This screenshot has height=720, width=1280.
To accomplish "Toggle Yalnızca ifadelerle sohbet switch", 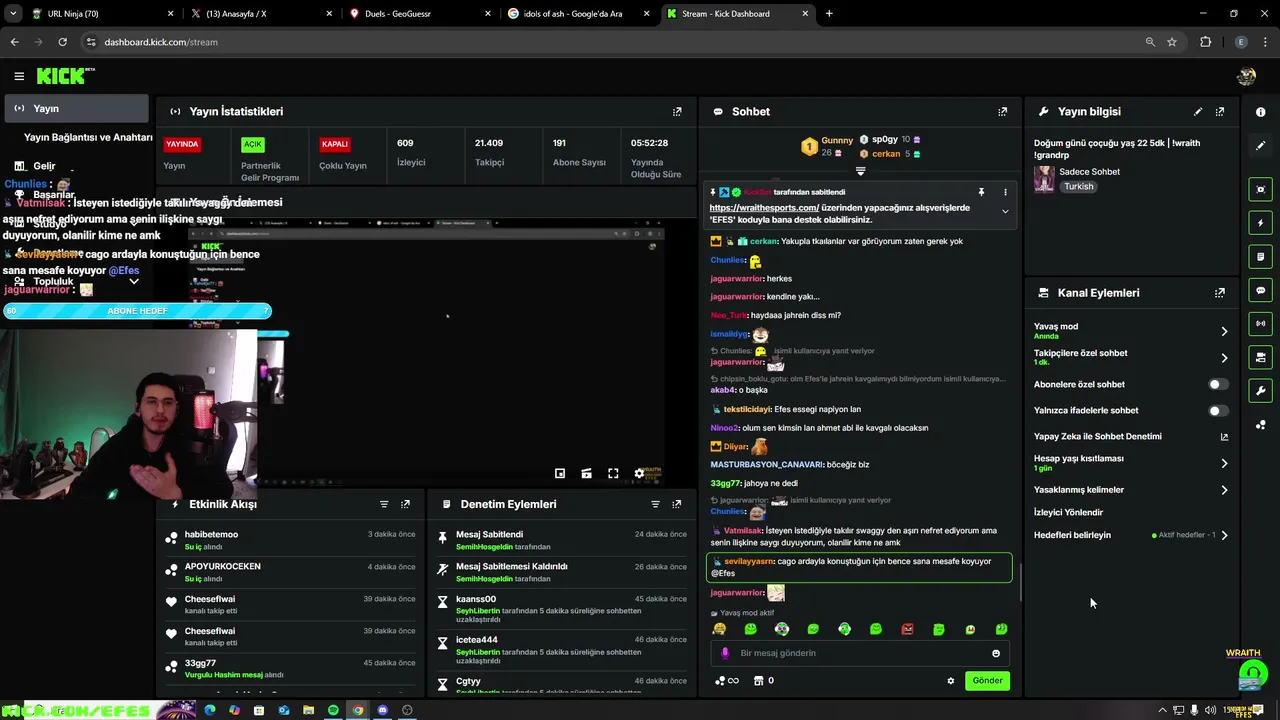I will 1217,410.
